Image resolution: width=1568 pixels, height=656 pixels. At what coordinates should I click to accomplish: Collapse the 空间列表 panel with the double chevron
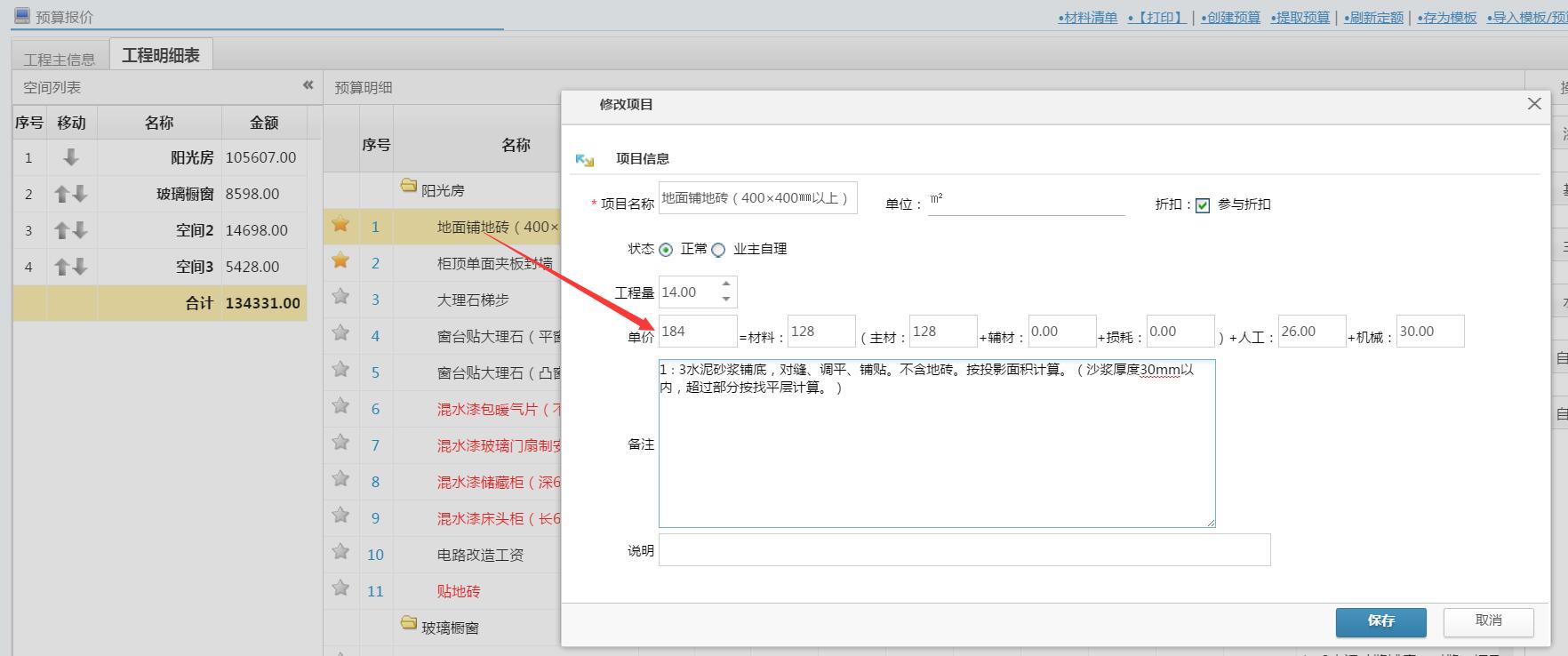tap(308, 85)
